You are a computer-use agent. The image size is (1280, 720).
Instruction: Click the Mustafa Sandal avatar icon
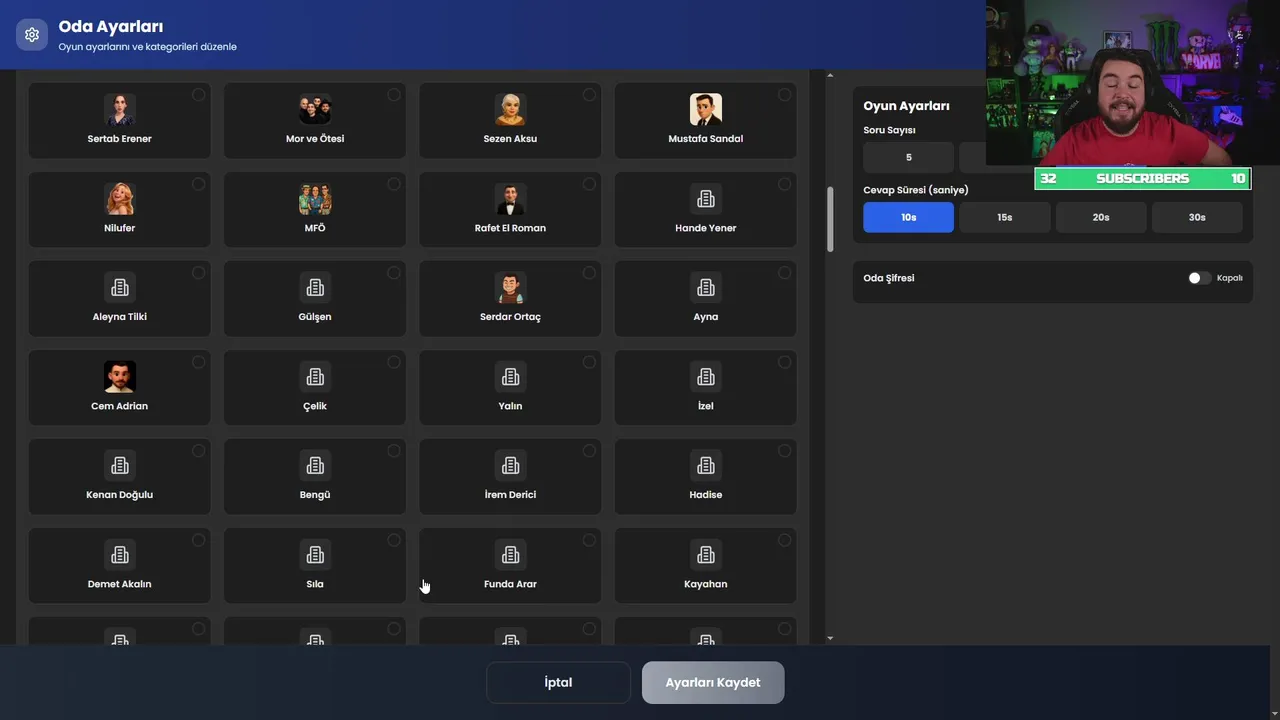coord(706,109)
